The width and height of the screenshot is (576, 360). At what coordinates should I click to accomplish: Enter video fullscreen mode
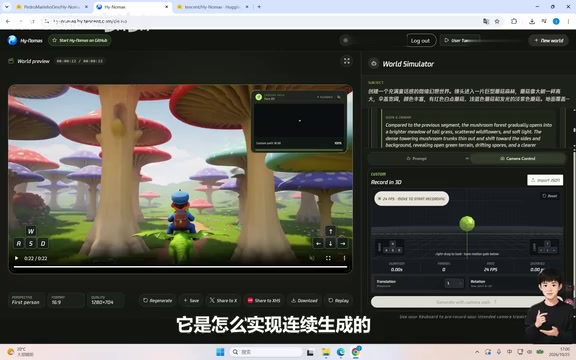coord(328,258)
